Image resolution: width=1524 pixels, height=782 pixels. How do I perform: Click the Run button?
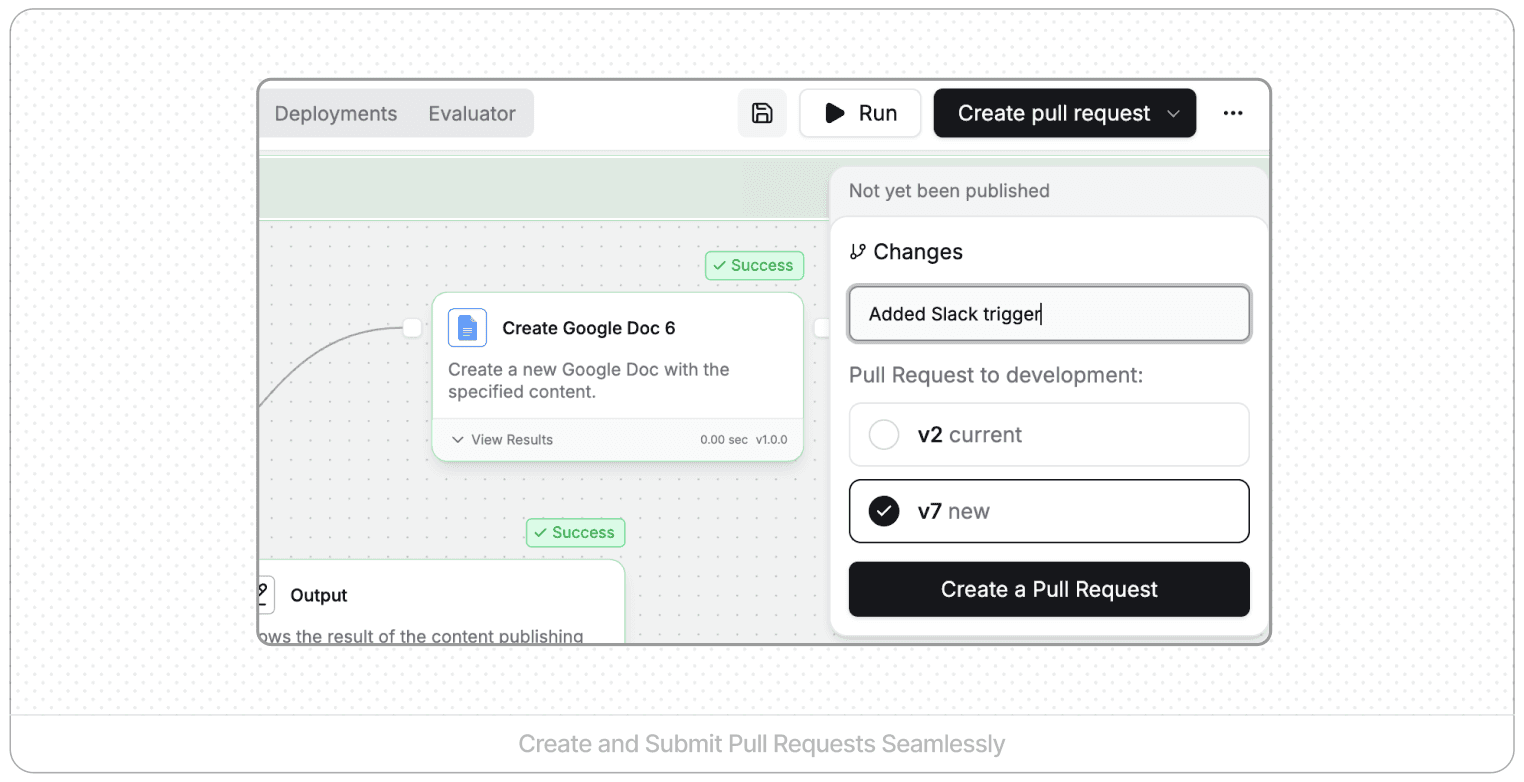pos(860,113)
